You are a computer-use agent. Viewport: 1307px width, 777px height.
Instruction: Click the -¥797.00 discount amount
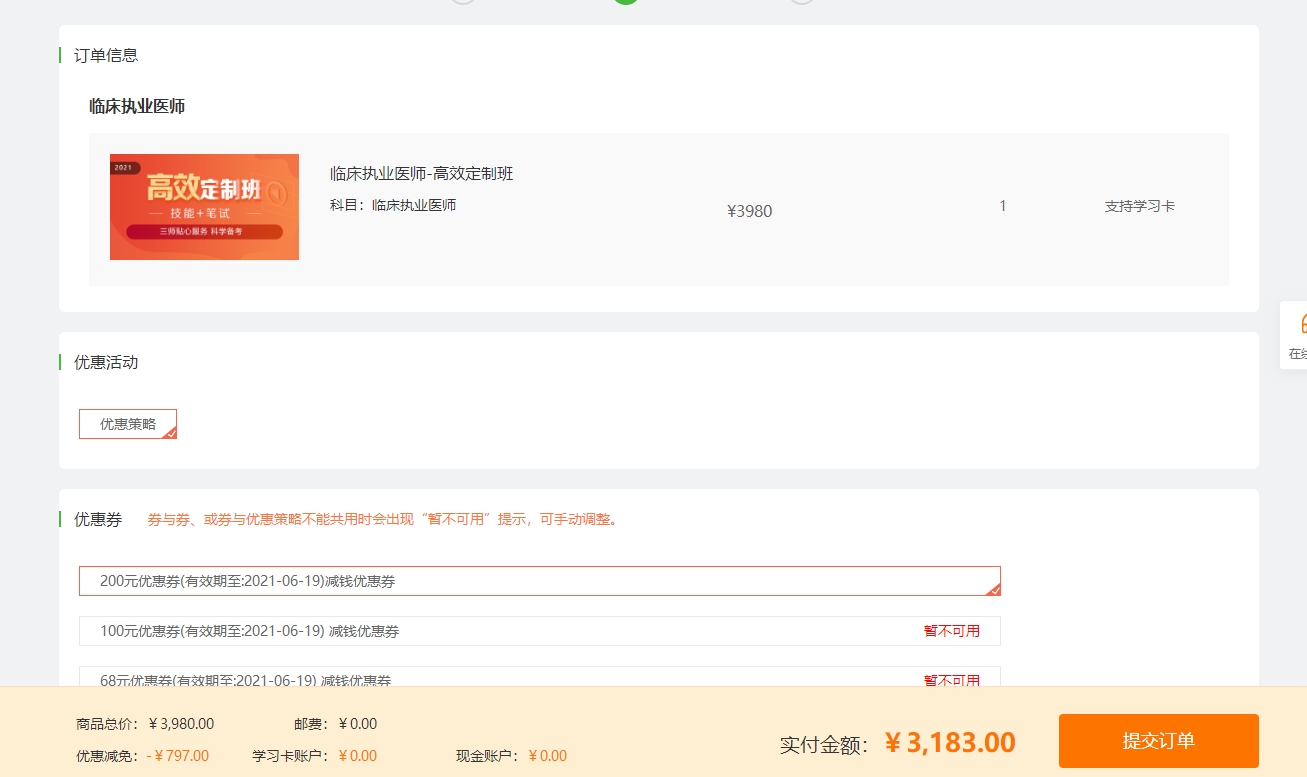(x=178, y=756)
